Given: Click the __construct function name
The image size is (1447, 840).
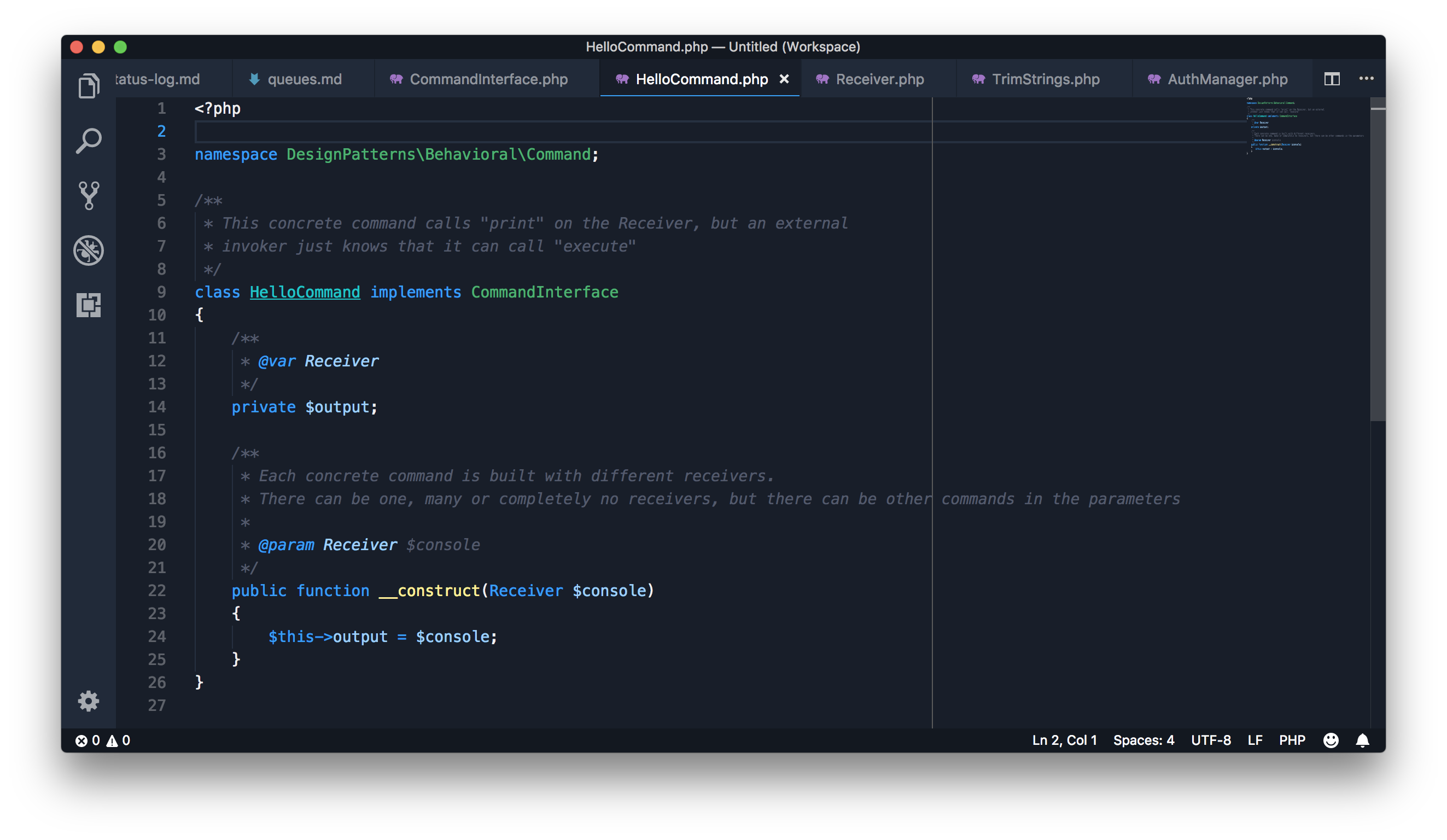Looking at the screenshot, I should 429,591.
